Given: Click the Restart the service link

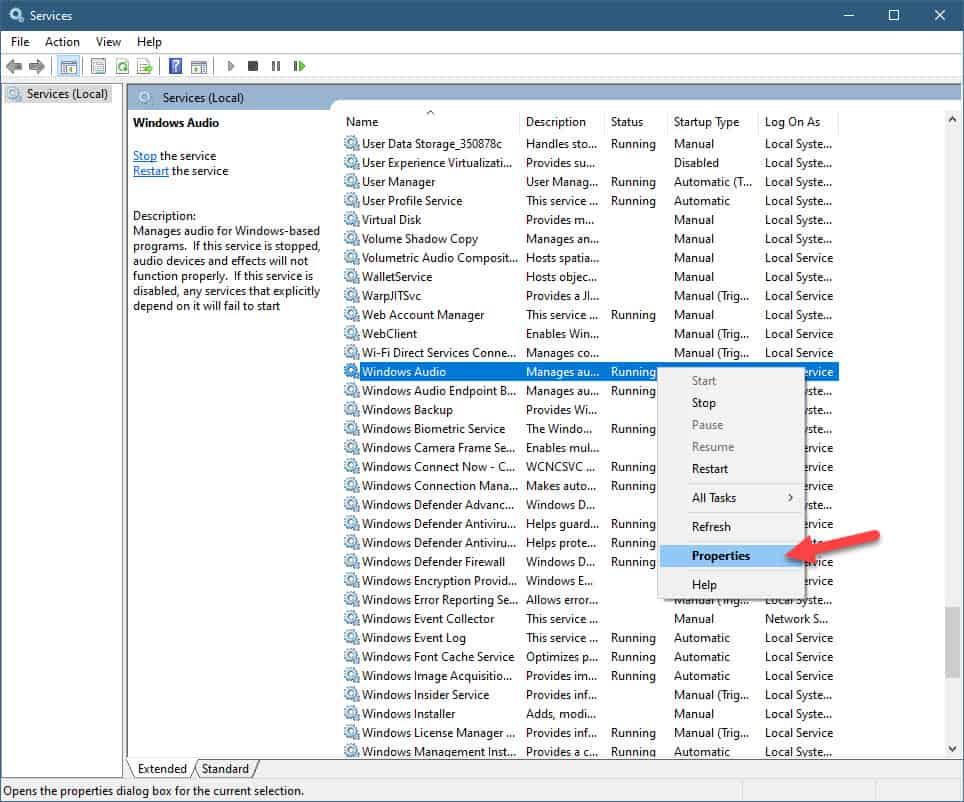Looking at the screenshot, I should tap(151, 171).
